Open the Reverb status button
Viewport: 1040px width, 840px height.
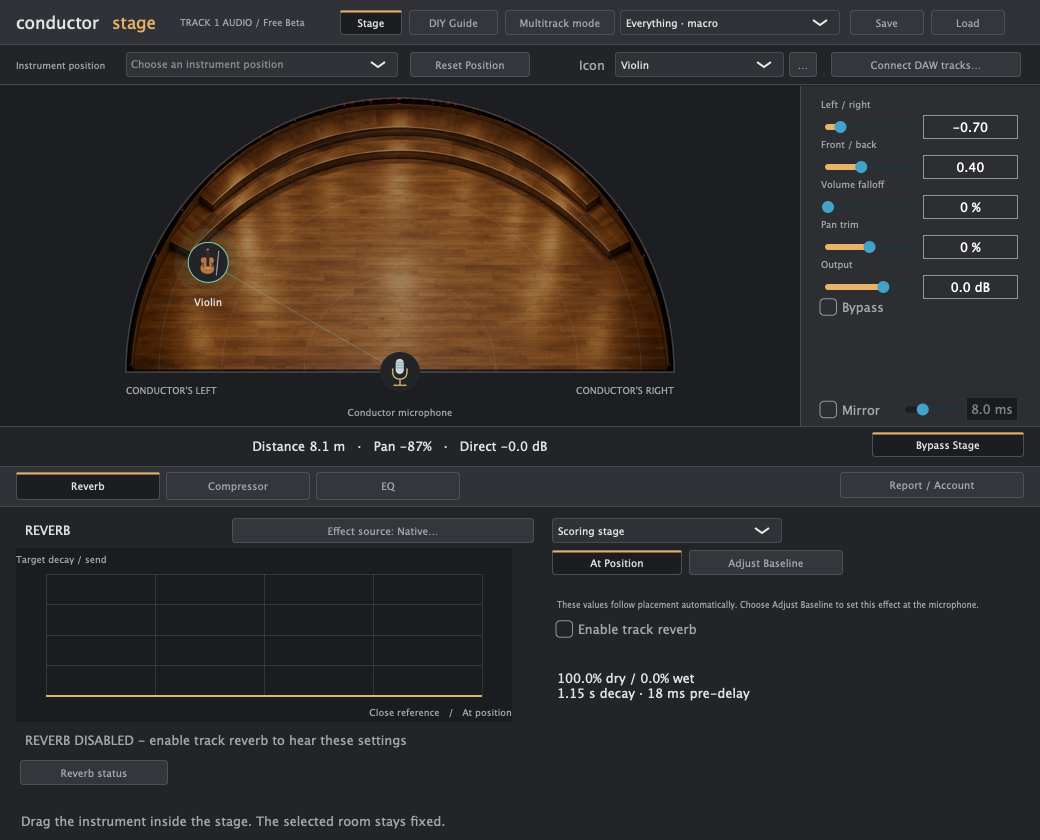click(94, 773)
